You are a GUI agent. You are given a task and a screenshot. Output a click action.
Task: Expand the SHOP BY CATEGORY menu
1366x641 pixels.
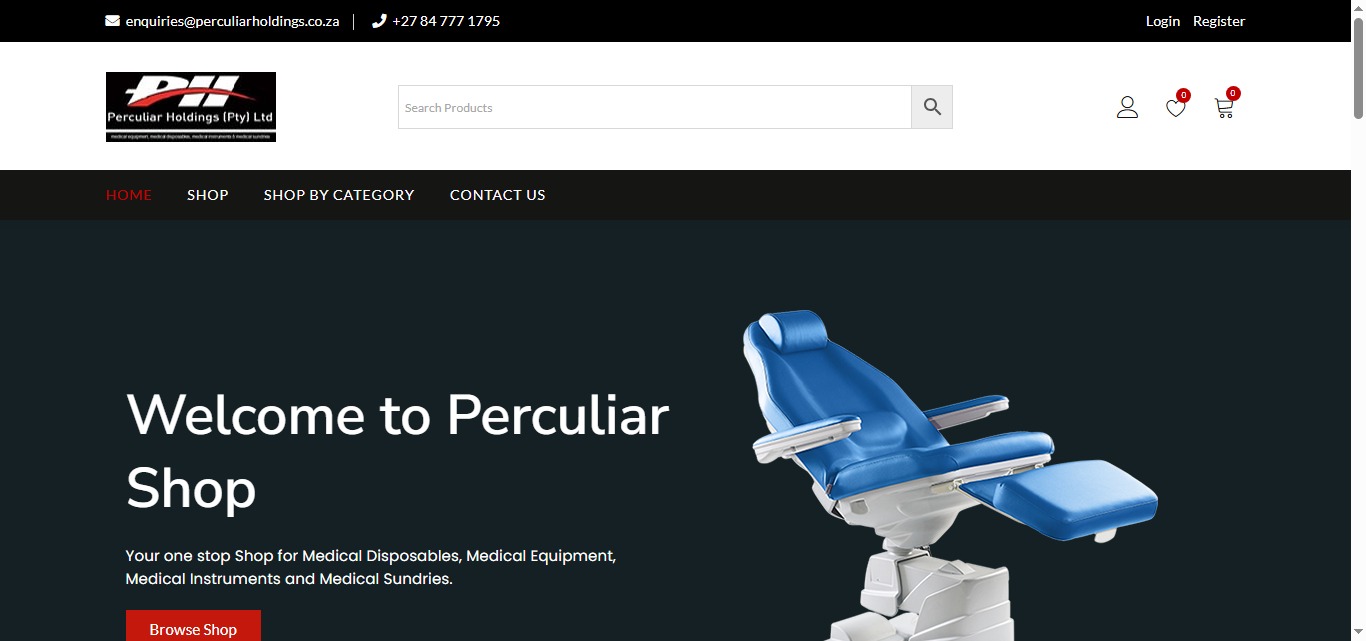click(339, 195)
